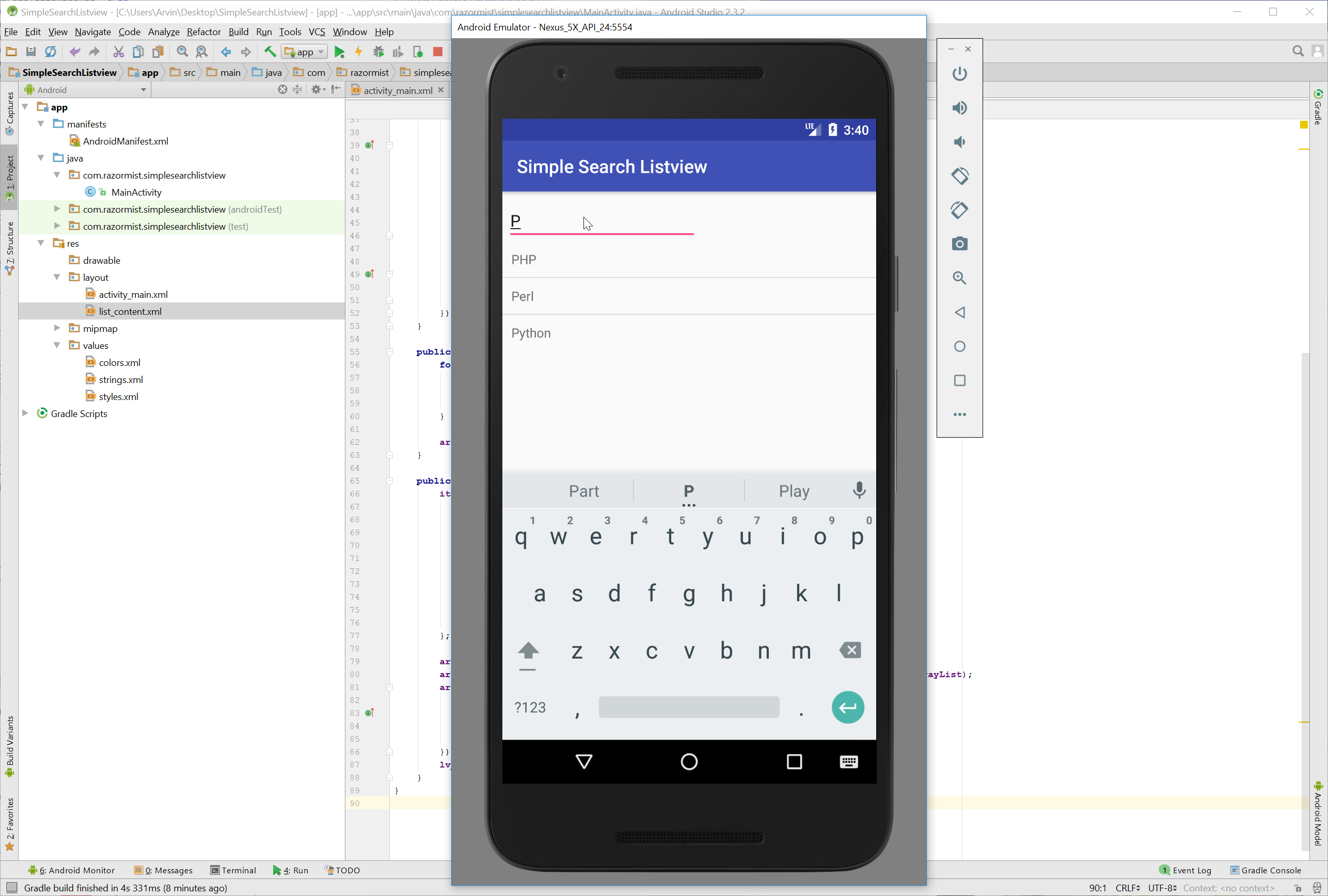Click the emulator Rotate Right icon
The image size is (1328, 896).
[959, 210]
